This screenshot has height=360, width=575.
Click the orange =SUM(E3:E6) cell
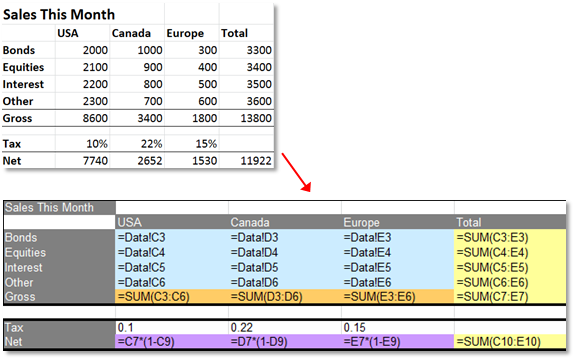(398, 297)
